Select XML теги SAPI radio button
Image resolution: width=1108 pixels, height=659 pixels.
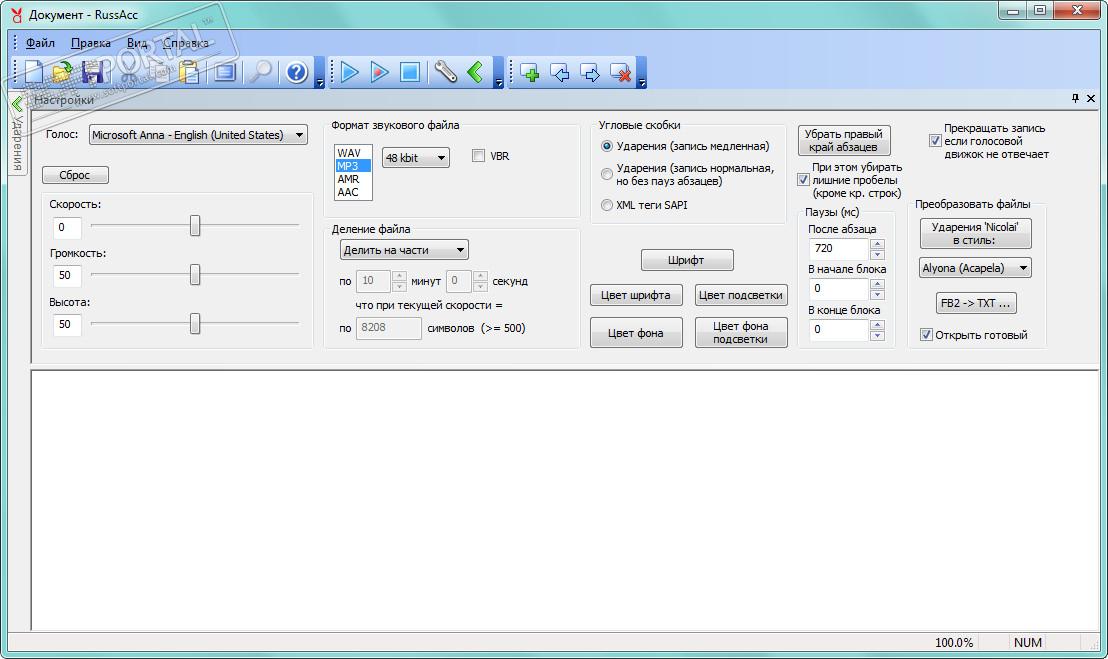click(x=606, y=205)
